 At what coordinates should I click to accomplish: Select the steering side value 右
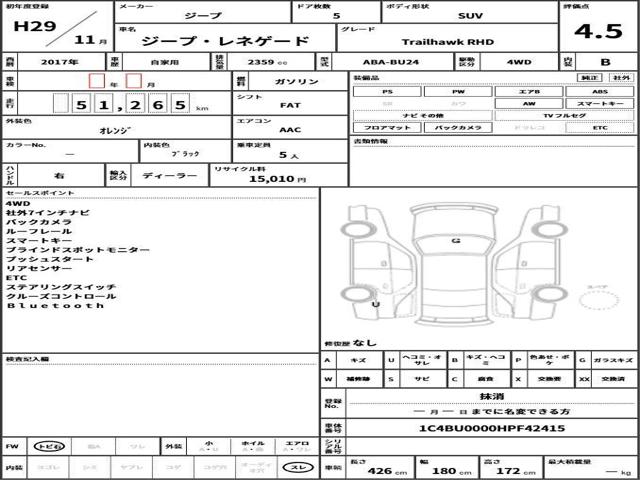[x=60, y=176]
